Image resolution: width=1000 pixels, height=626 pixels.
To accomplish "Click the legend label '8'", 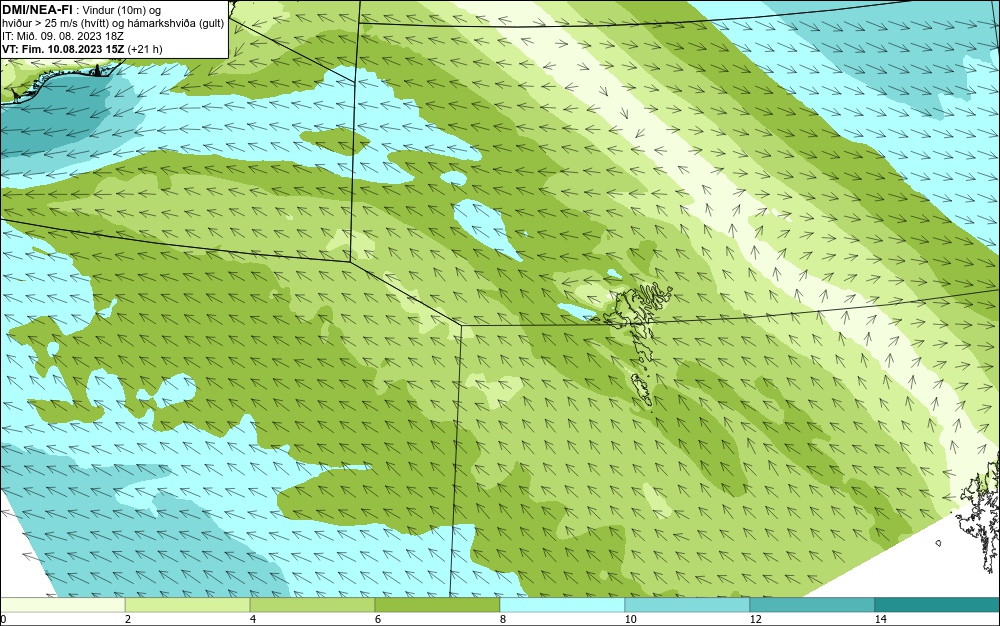I will [503, 619].
